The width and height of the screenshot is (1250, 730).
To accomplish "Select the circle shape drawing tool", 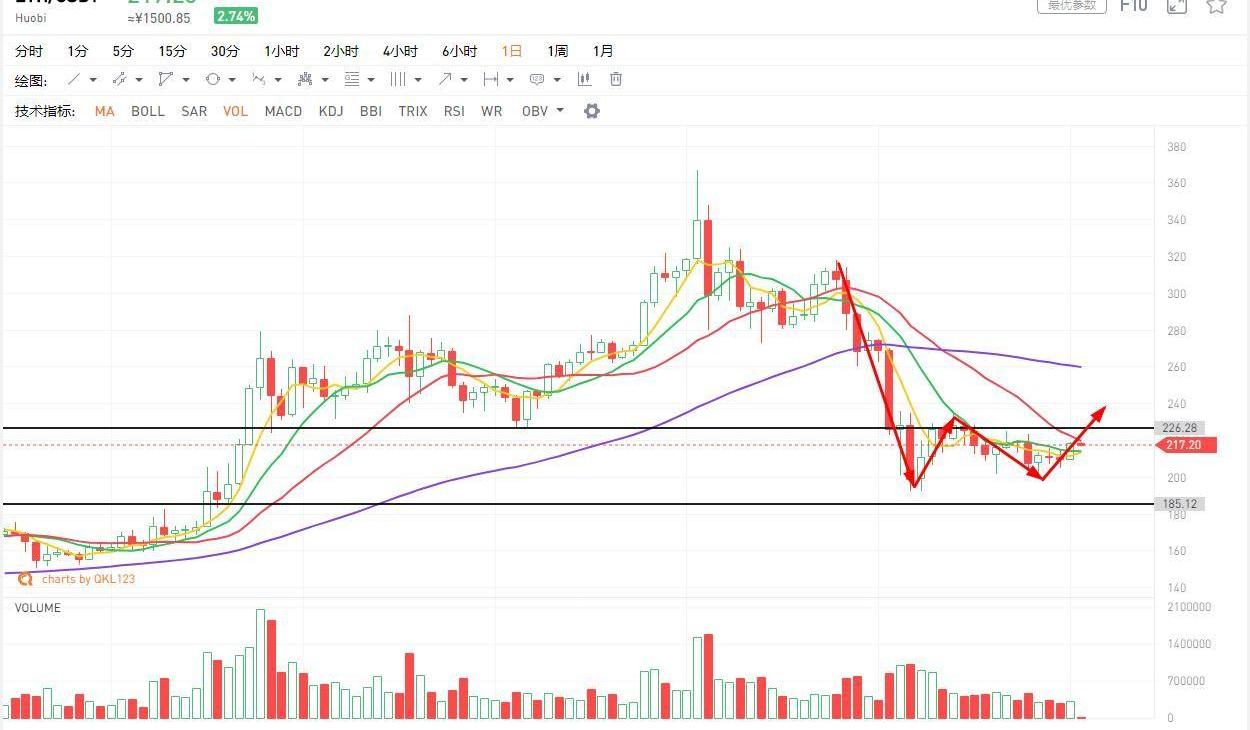I will [x=212, y=80].
